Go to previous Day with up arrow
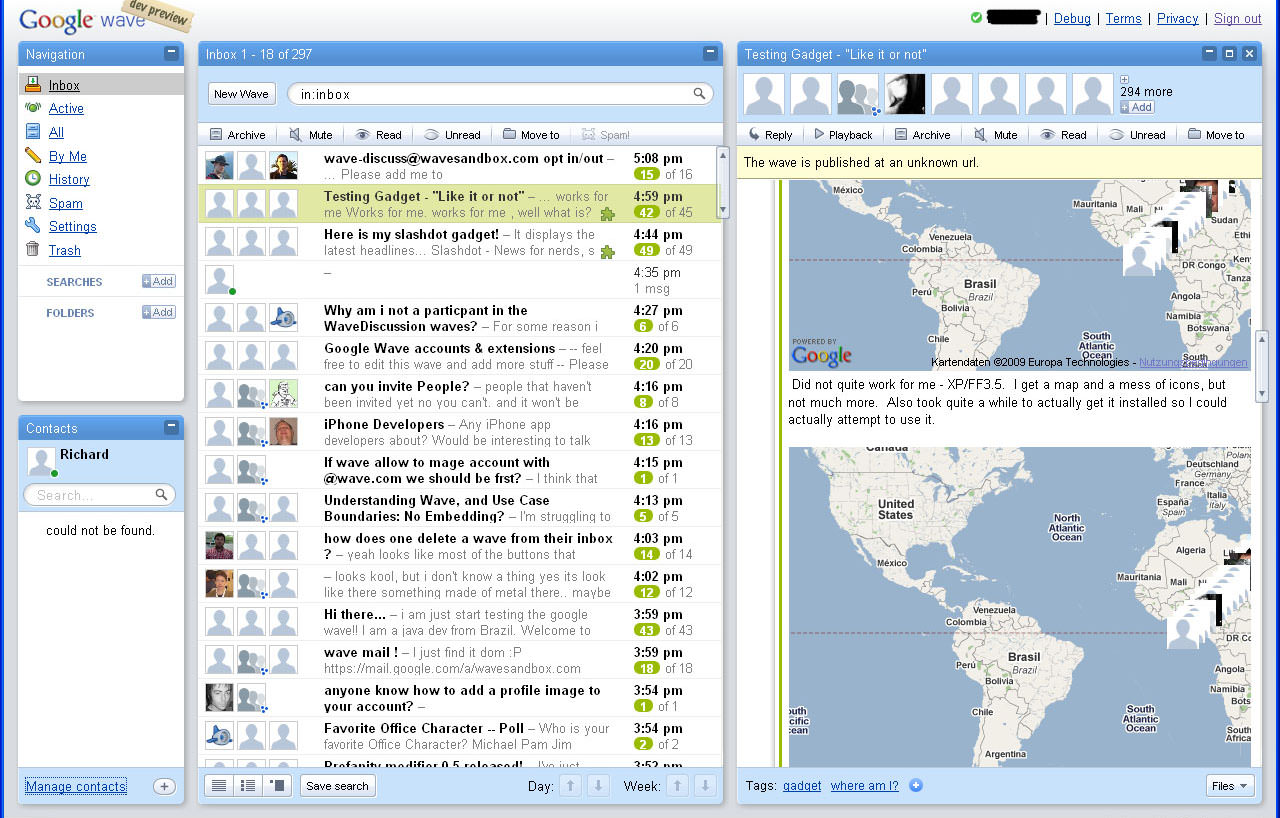 tap(571, 786)
